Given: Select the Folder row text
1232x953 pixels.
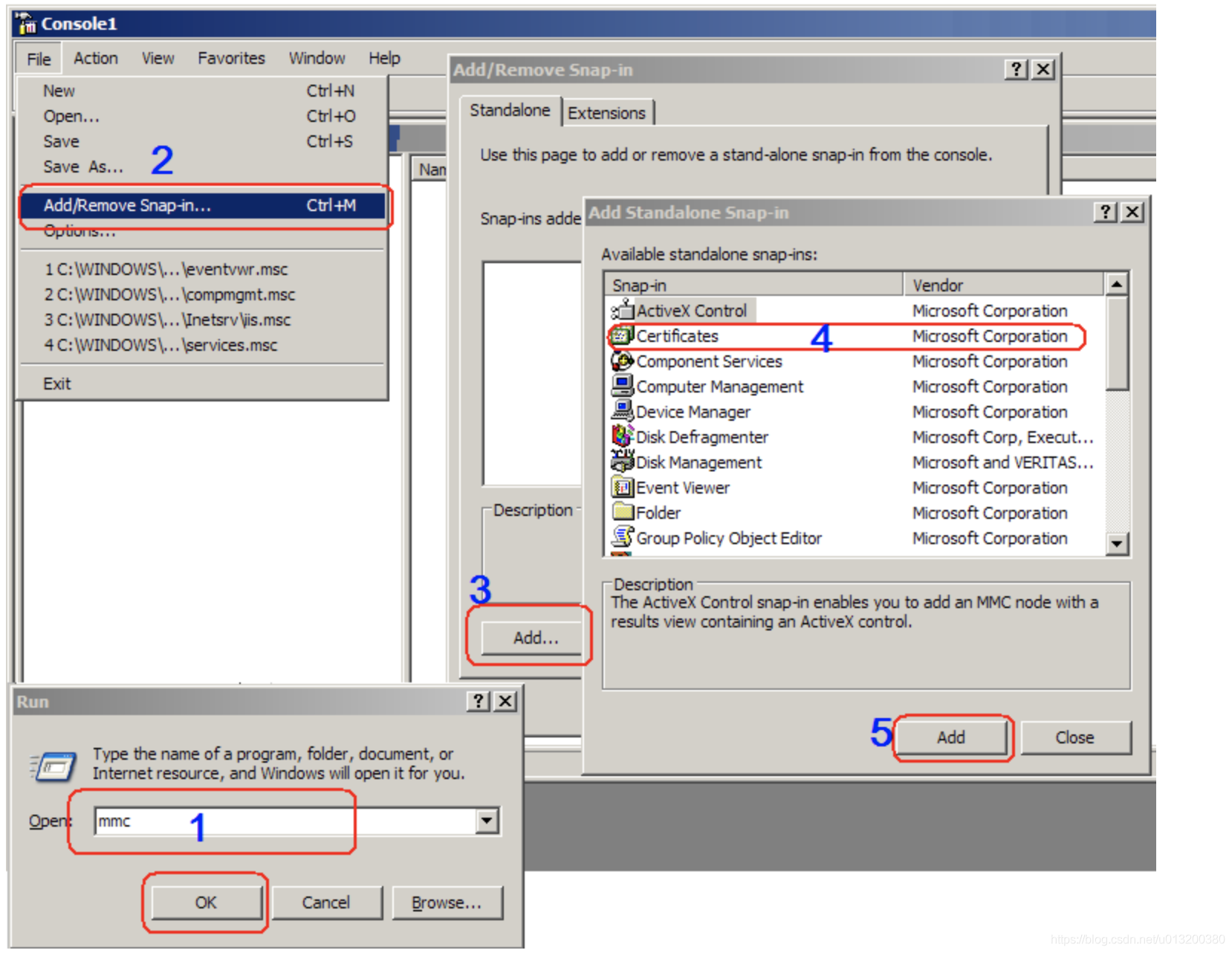Looking at the screenshot, I should (658, 513).
